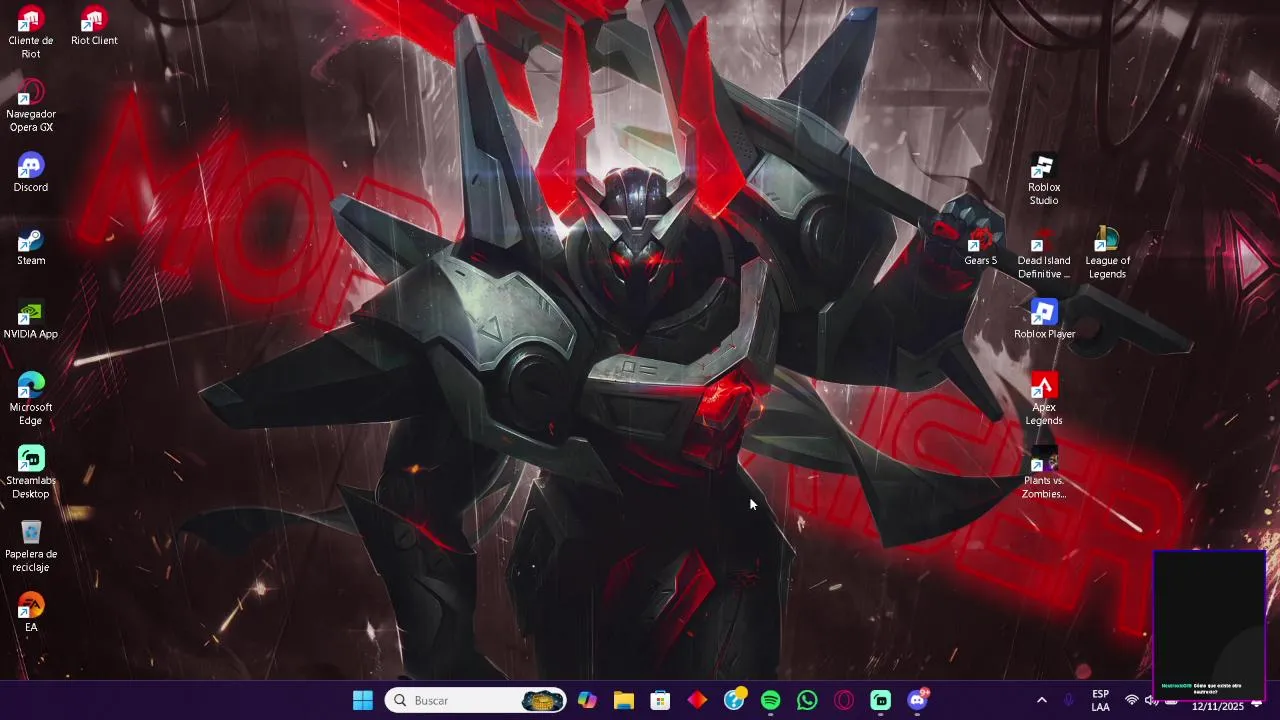Viewport: 1280px width, 720px height.
Task: Open File Explorer from the taskbar
Action: [x=624, y=701]
